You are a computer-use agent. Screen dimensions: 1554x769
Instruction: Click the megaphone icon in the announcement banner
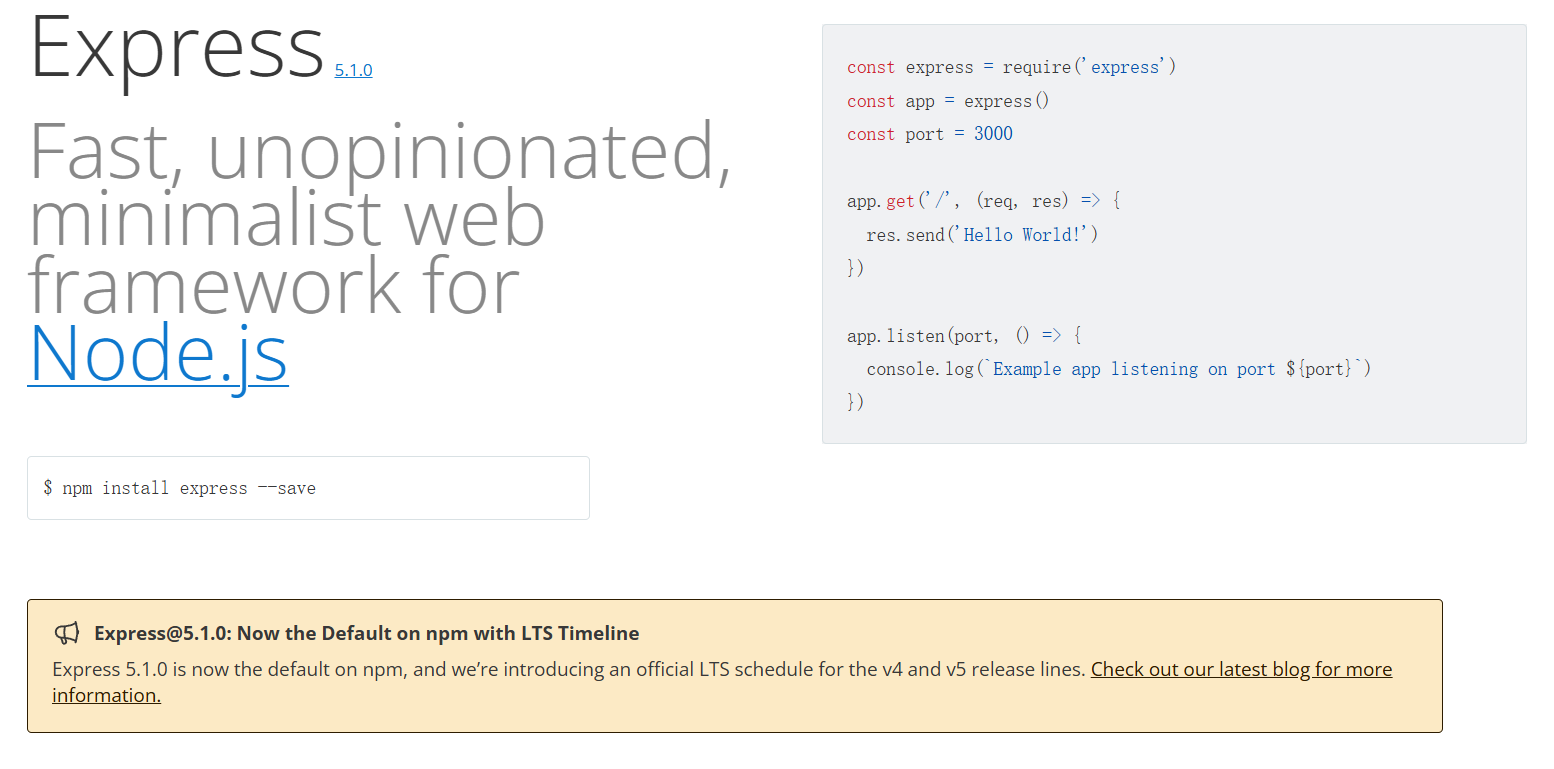[67, 633]
